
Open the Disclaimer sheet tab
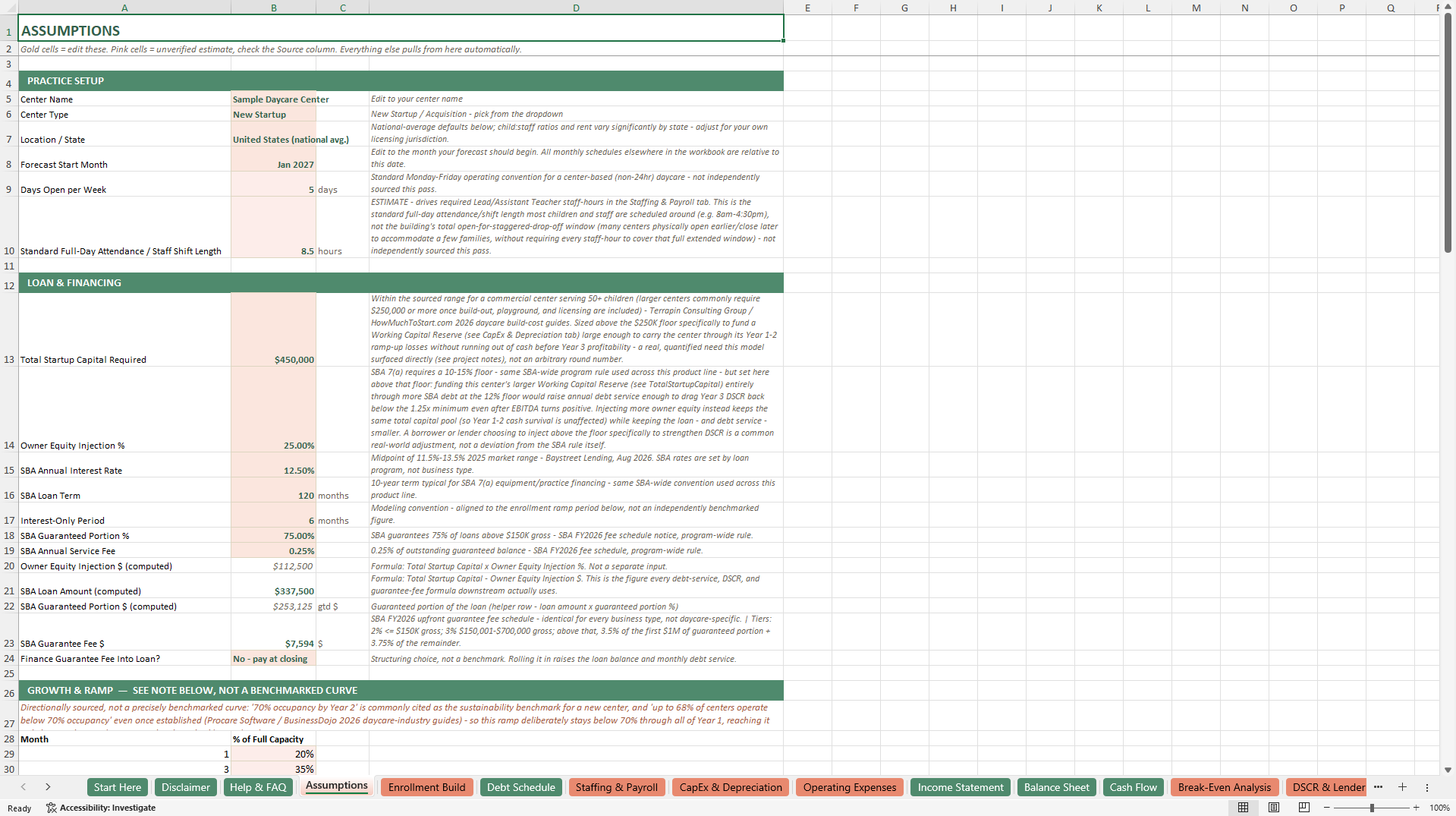(x=185, y=787)
